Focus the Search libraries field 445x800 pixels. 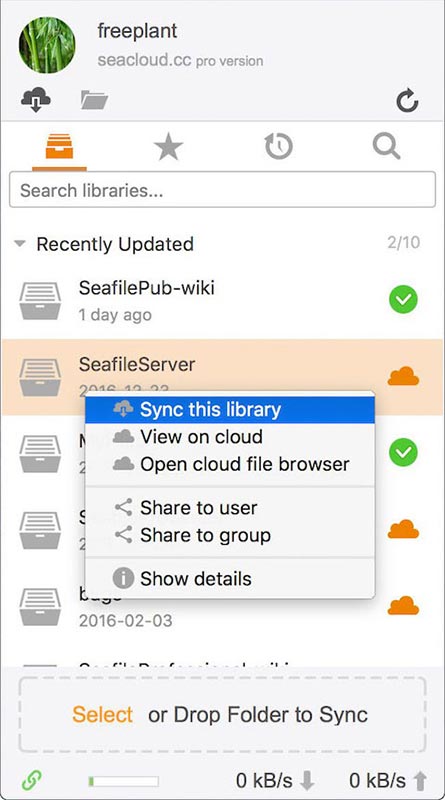tap(222, 190)
